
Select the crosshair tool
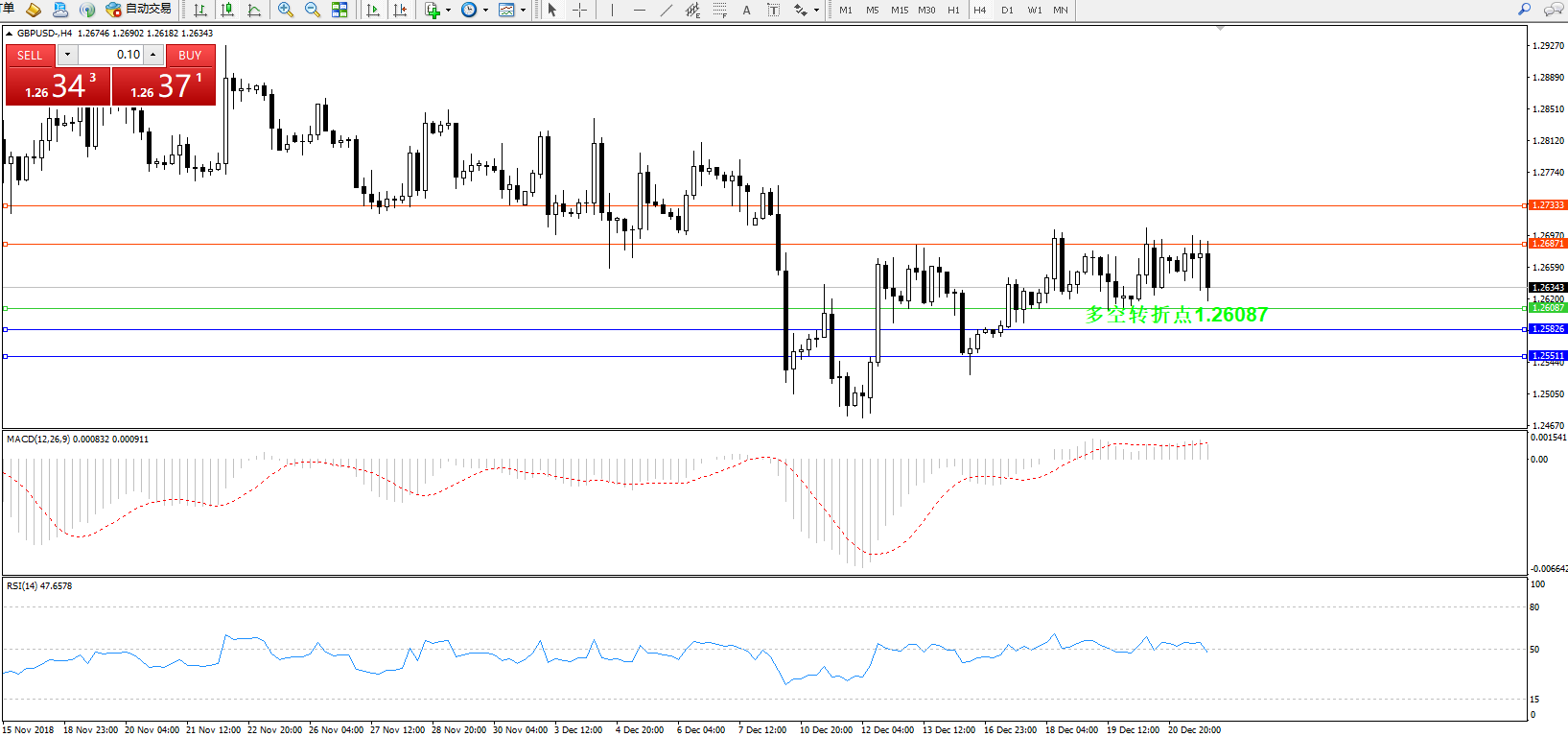point(579,10)
